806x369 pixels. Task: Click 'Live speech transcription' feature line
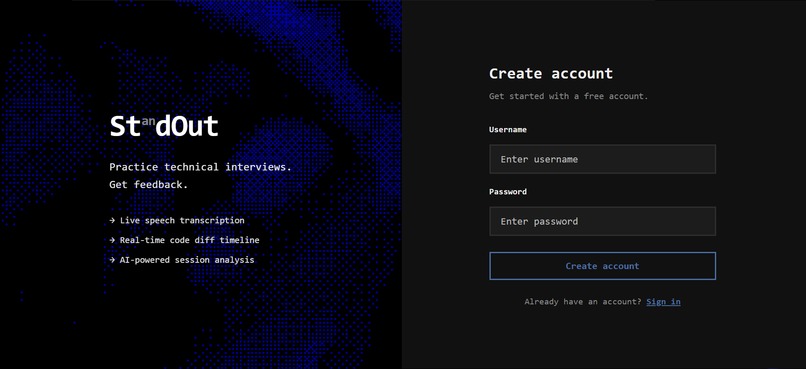click(x=177, y=220)
